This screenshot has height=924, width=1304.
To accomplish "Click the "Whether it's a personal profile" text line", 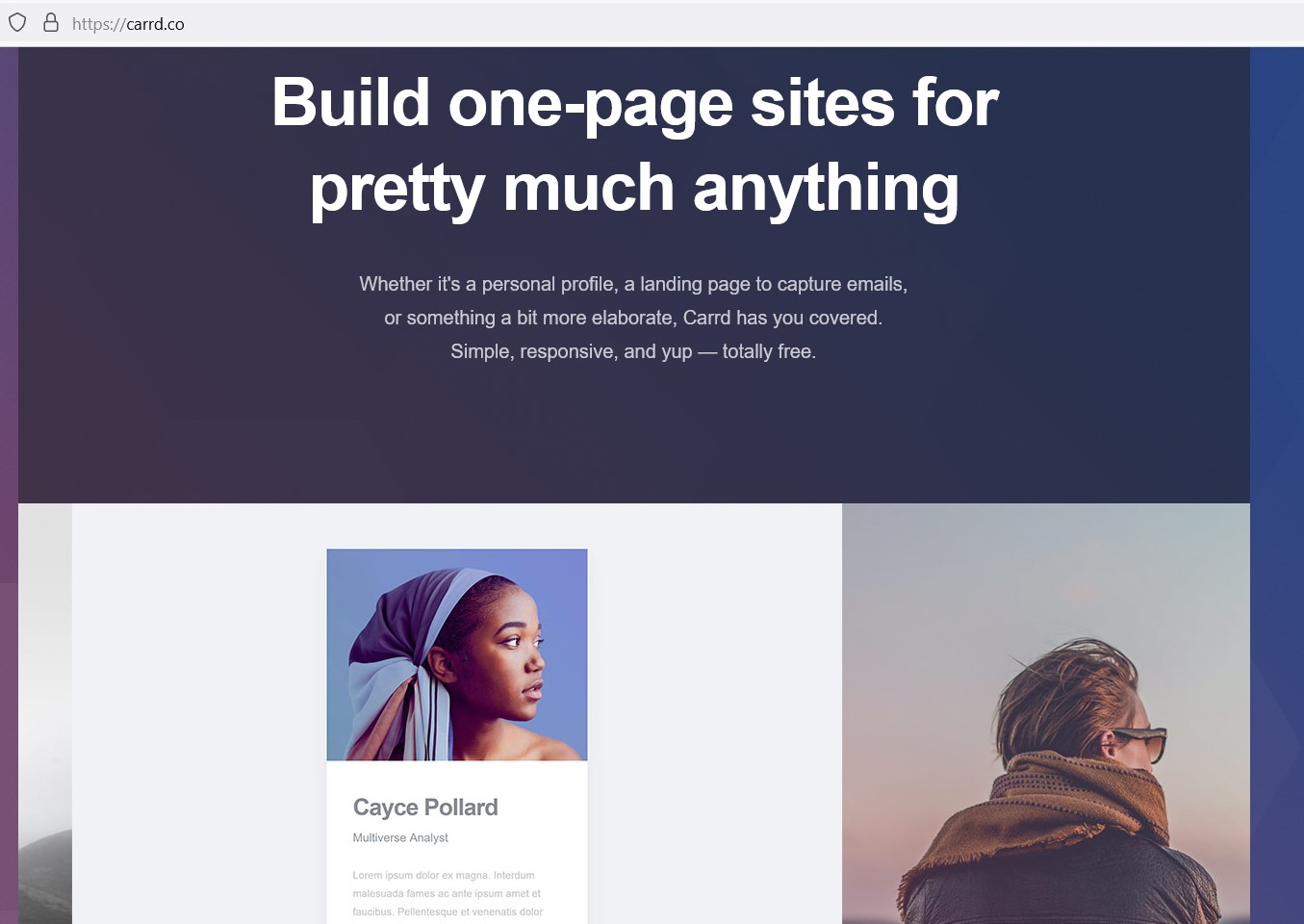I will pos(633,284).
